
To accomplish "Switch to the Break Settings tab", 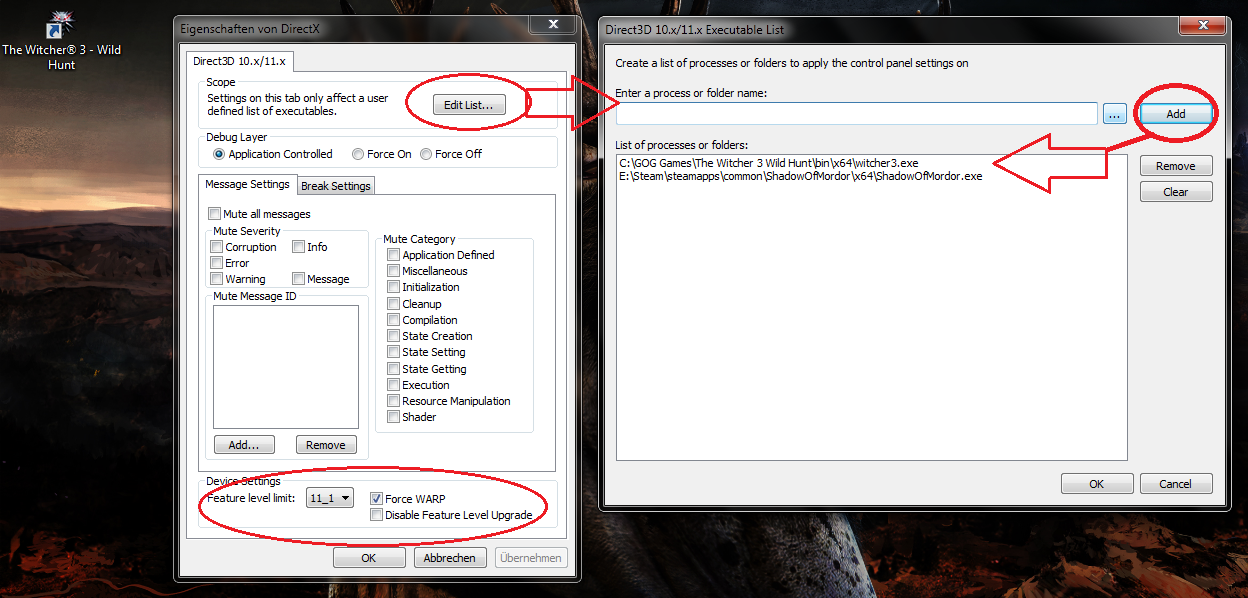I will point(336,185).
